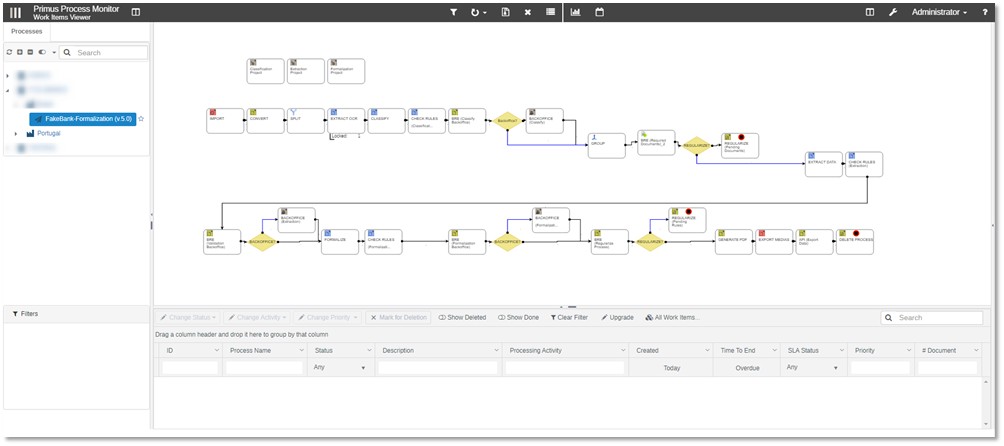Expand the Portugal tree node
This screenshot has height=446, width=1004.
point(16,134)
